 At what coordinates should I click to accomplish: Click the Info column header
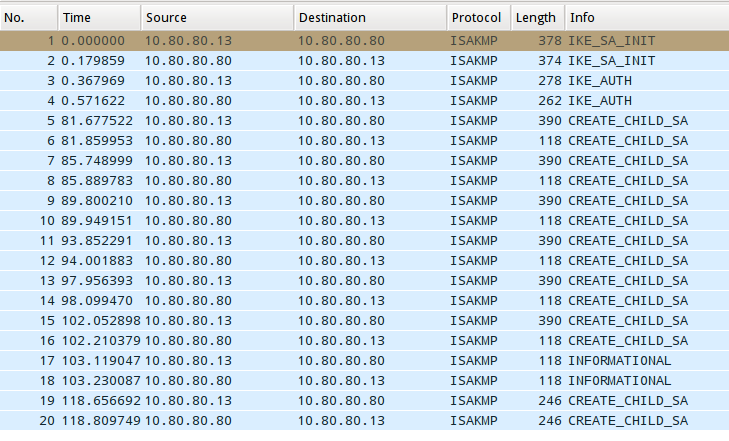click(647, 18)
